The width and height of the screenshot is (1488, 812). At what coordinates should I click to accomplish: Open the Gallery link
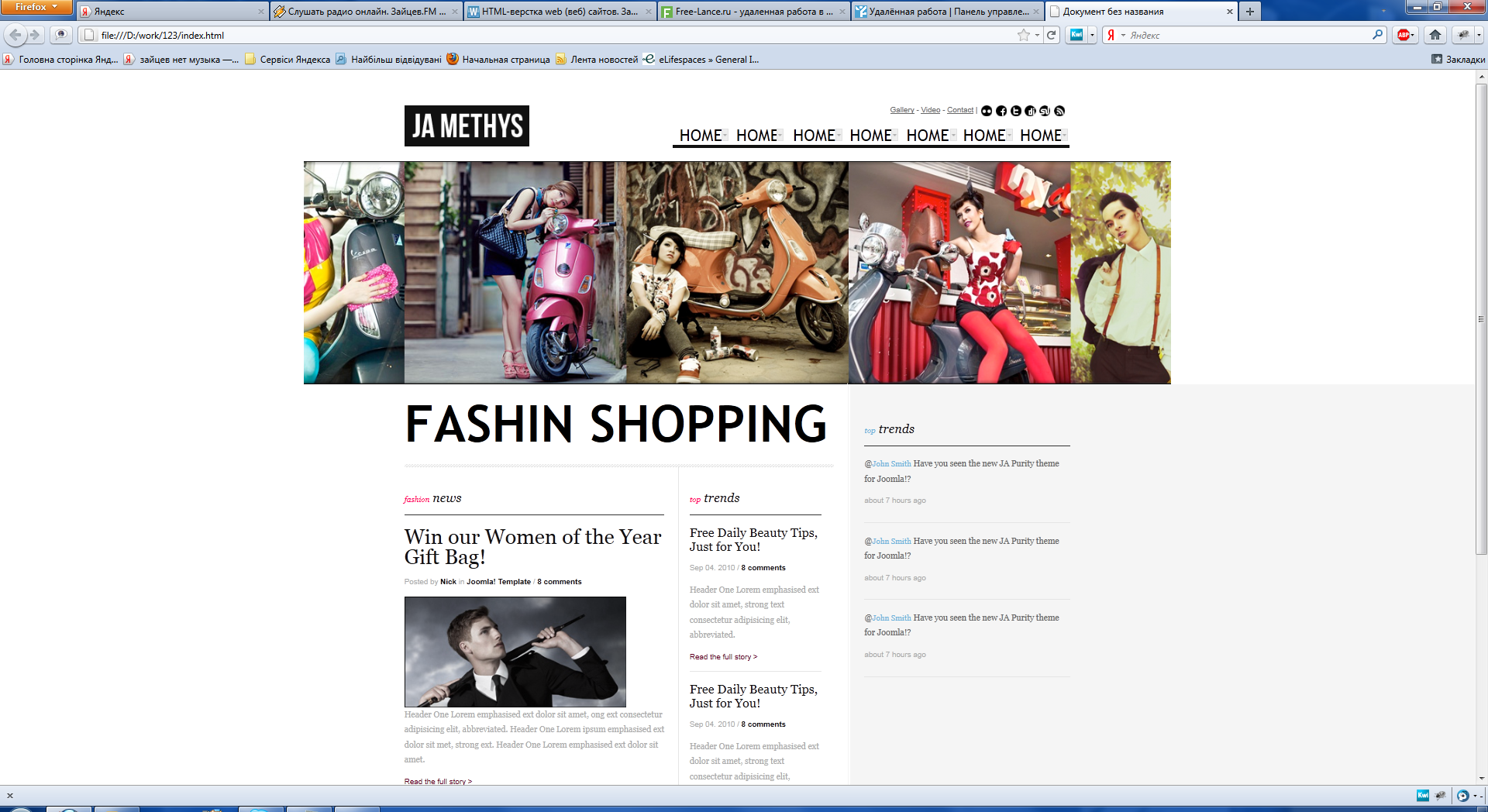902,110
